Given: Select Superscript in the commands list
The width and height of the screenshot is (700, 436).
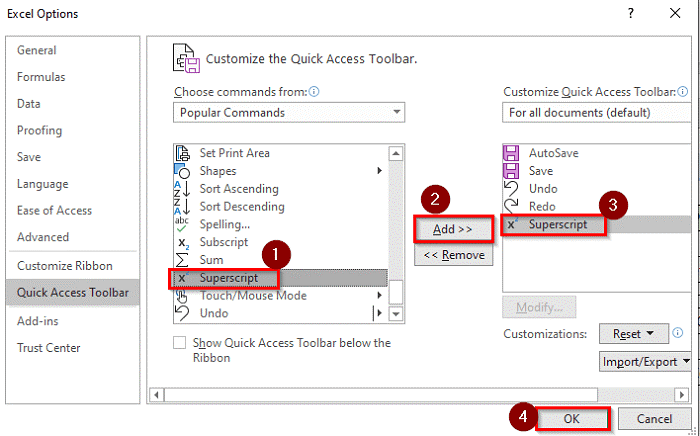Looking at the screenshot, I should (281, 278).
